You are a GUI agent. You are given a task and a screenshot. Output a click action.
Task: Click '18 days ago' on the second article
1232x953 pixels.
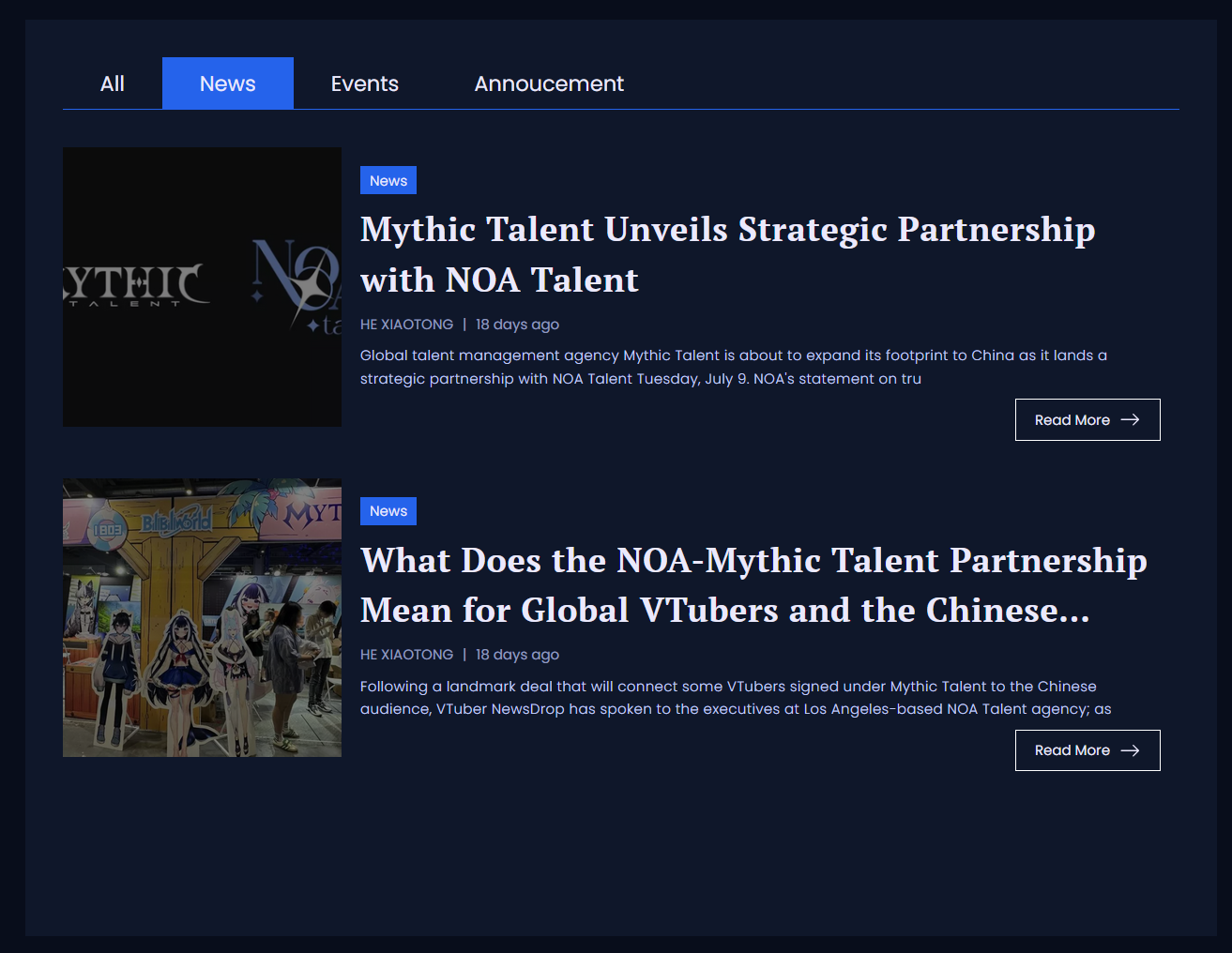tap(517, 655)
